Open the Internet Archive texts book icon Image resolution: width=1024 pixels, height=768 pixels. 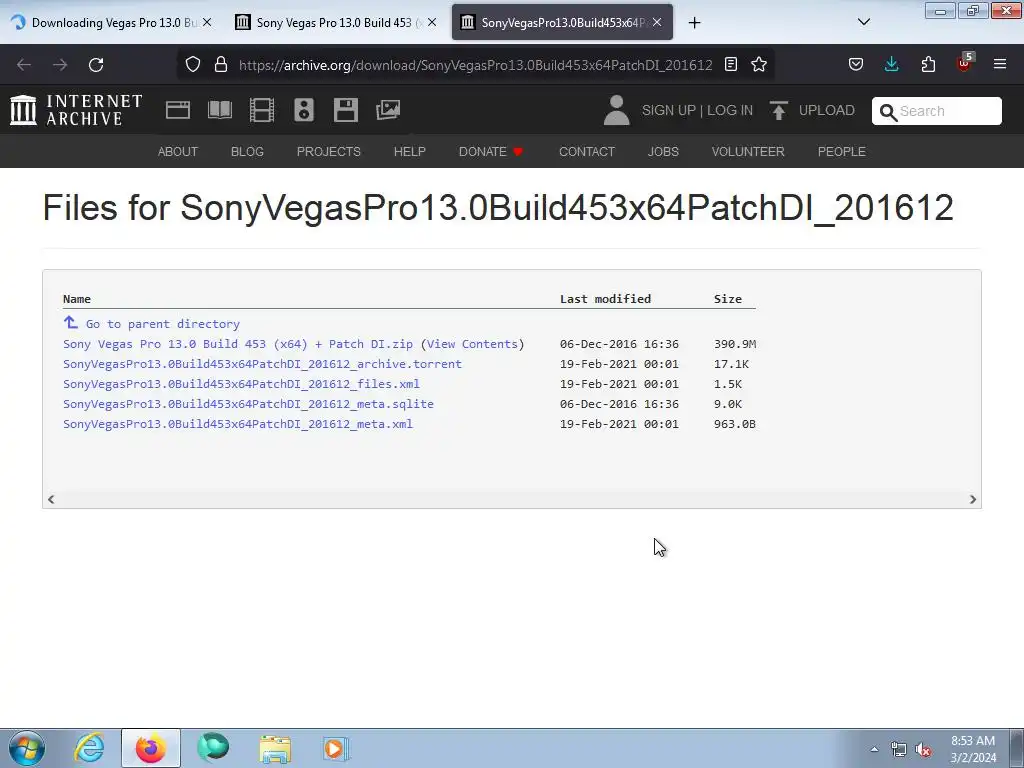(220, 110)
